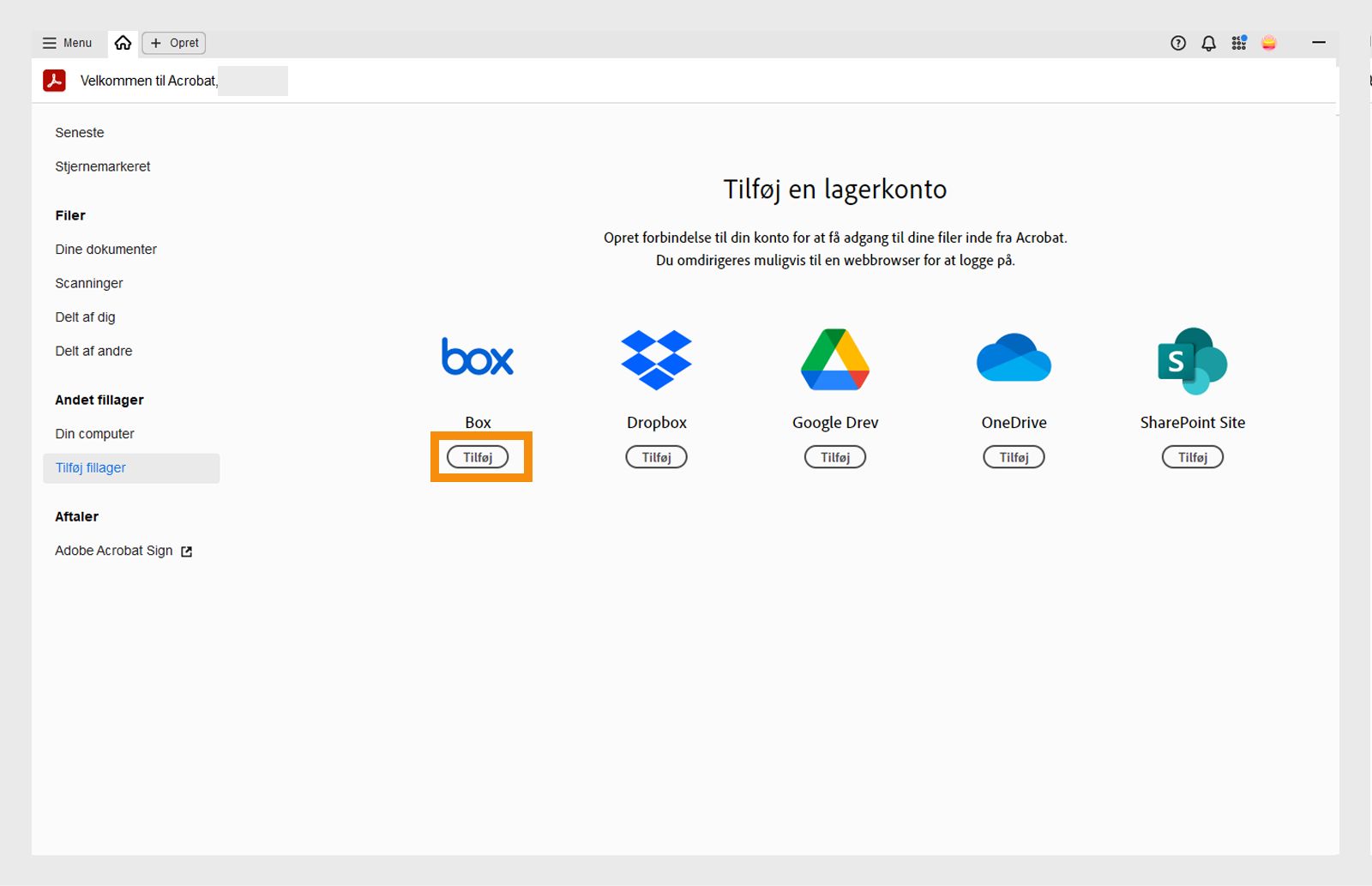Click the SharePoint Site logo
Screen dimensions: 1372x886
1192,361
